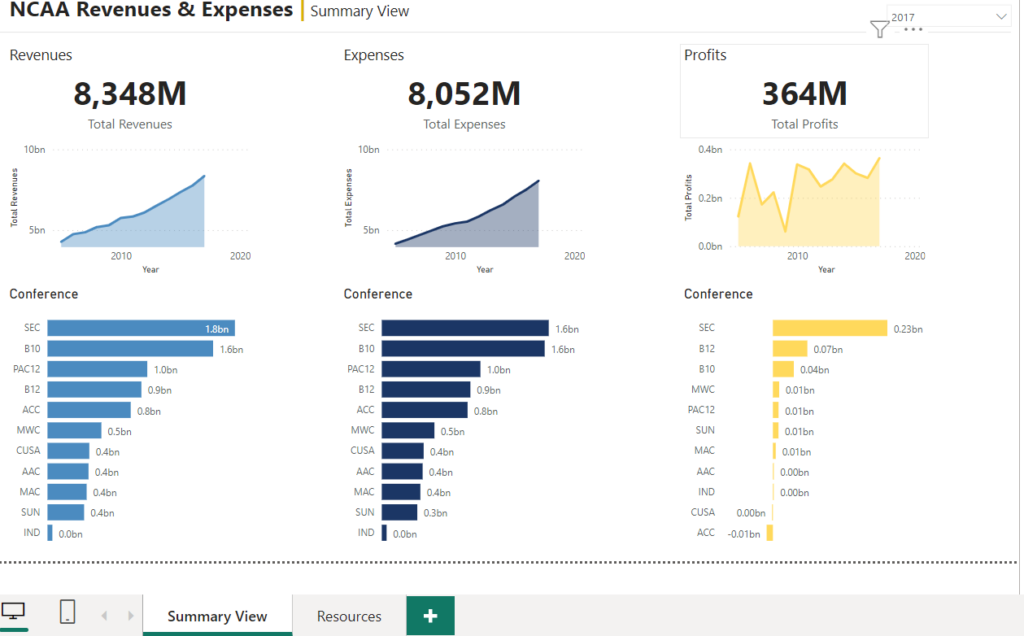Switch to mobile layout view icon
The height and width of the screenshot is (636, 1024).
(67, 612)
